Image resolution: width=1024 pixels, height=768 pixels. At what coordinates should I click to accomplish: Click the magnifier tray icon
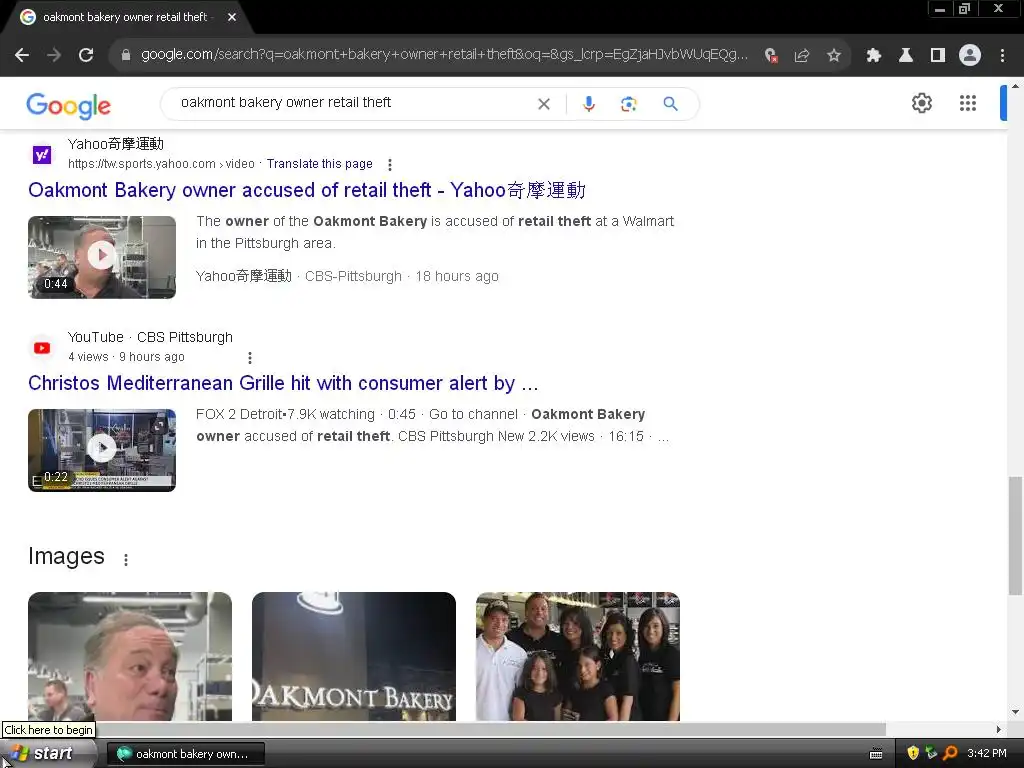coord(950,753)
